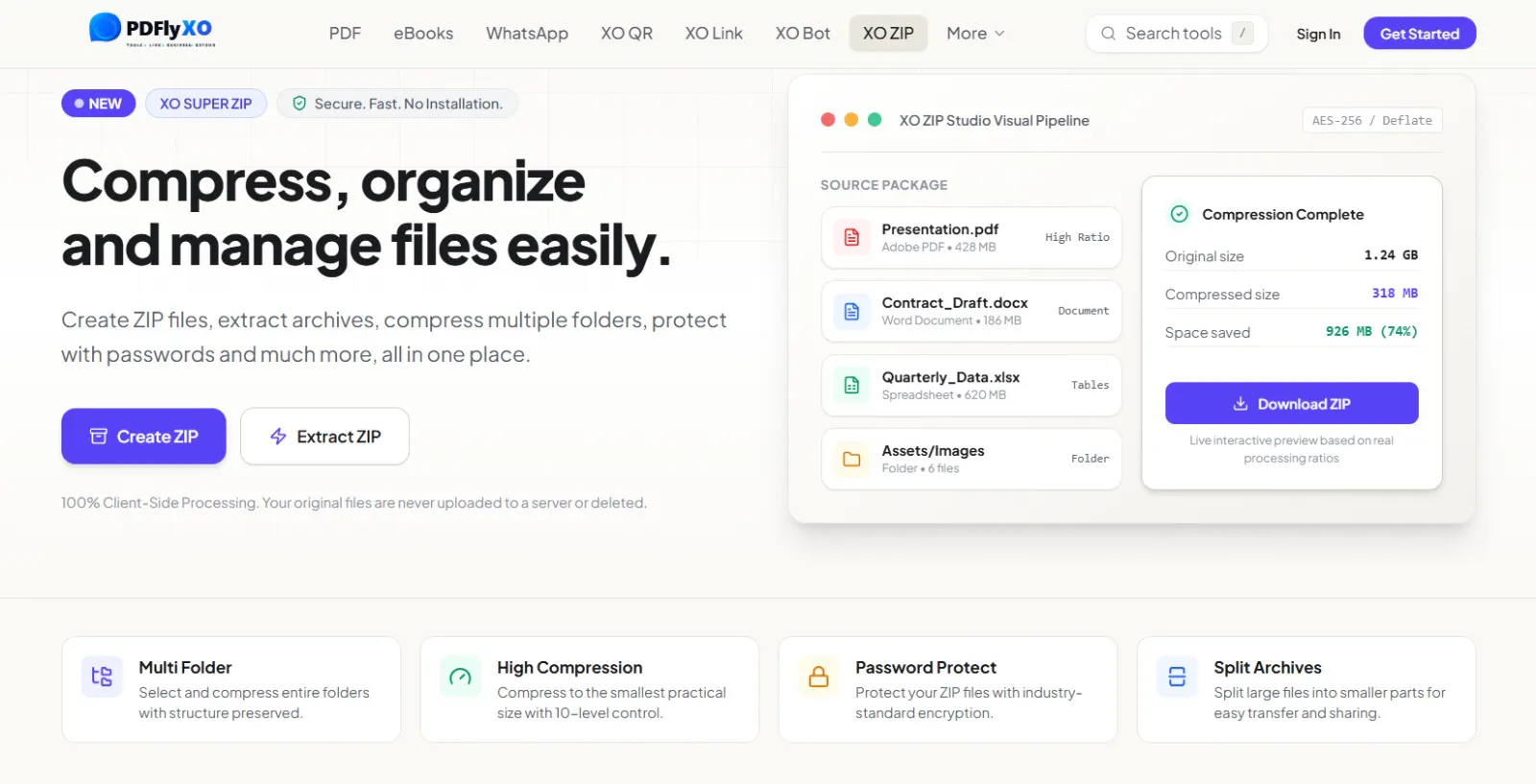Screen dimensions: 1536x784
Task: Click the Get Started button
Action: pyautogui.click(x=1420, y=34)
